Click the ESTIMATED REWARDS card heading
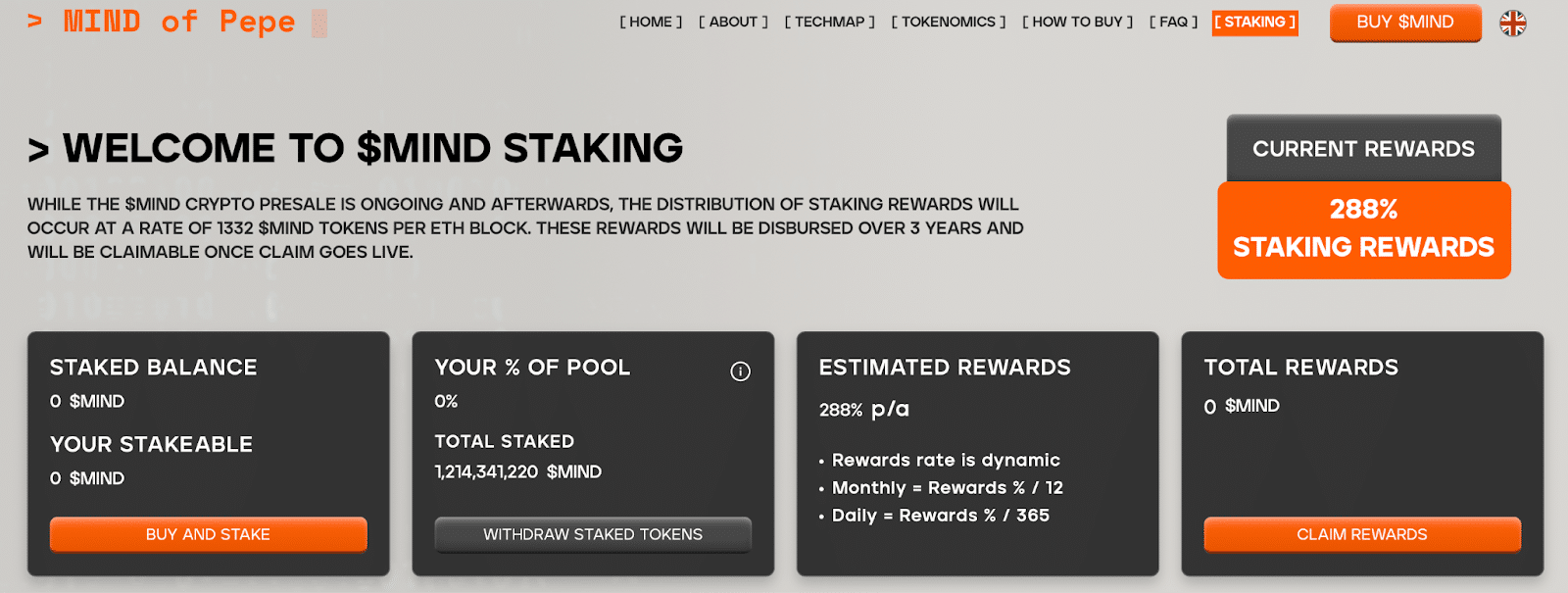Screen dimensions: 1568x593 945,368
